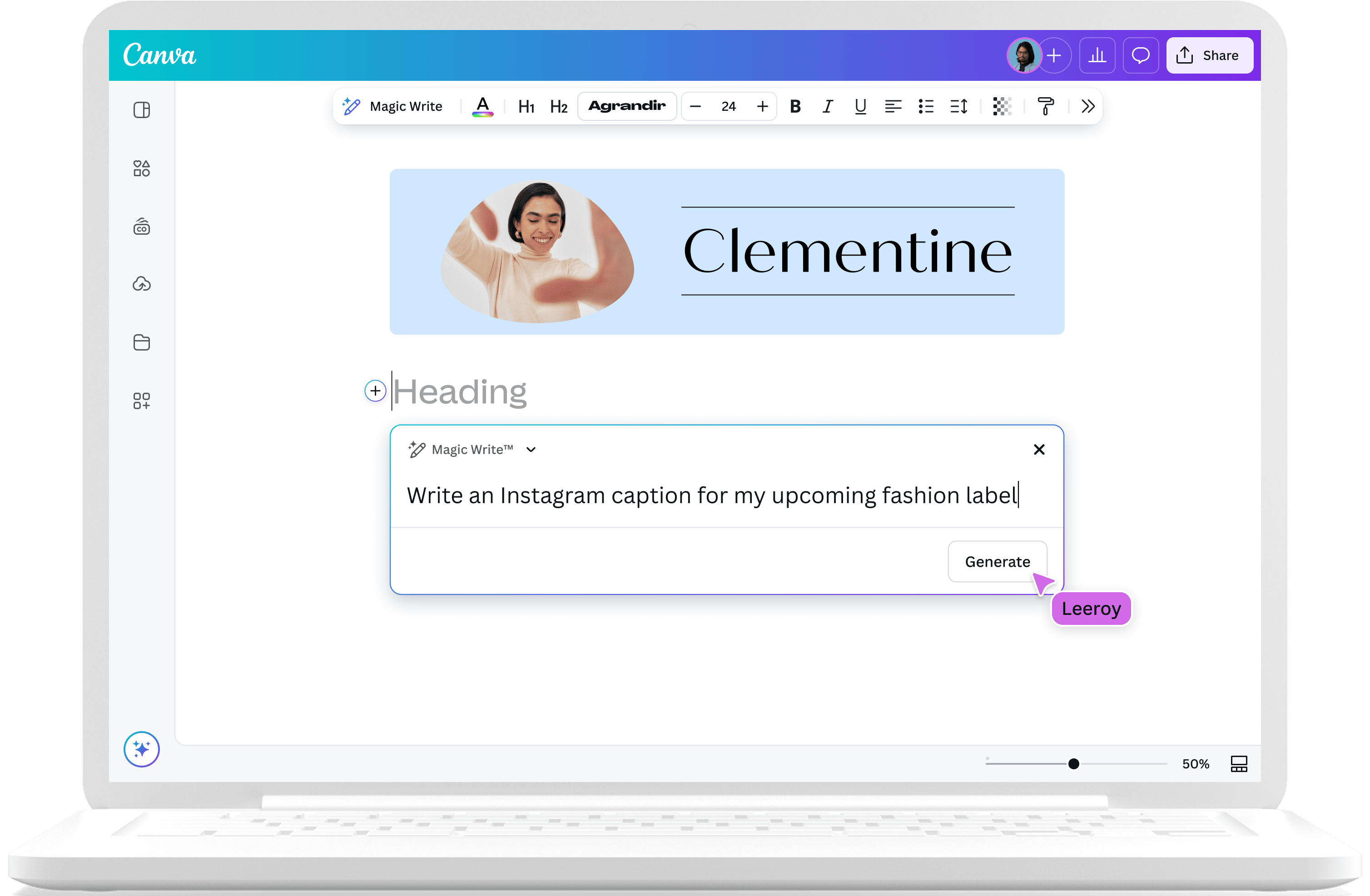Open the insights bar chart icon

coord(1097,56)
